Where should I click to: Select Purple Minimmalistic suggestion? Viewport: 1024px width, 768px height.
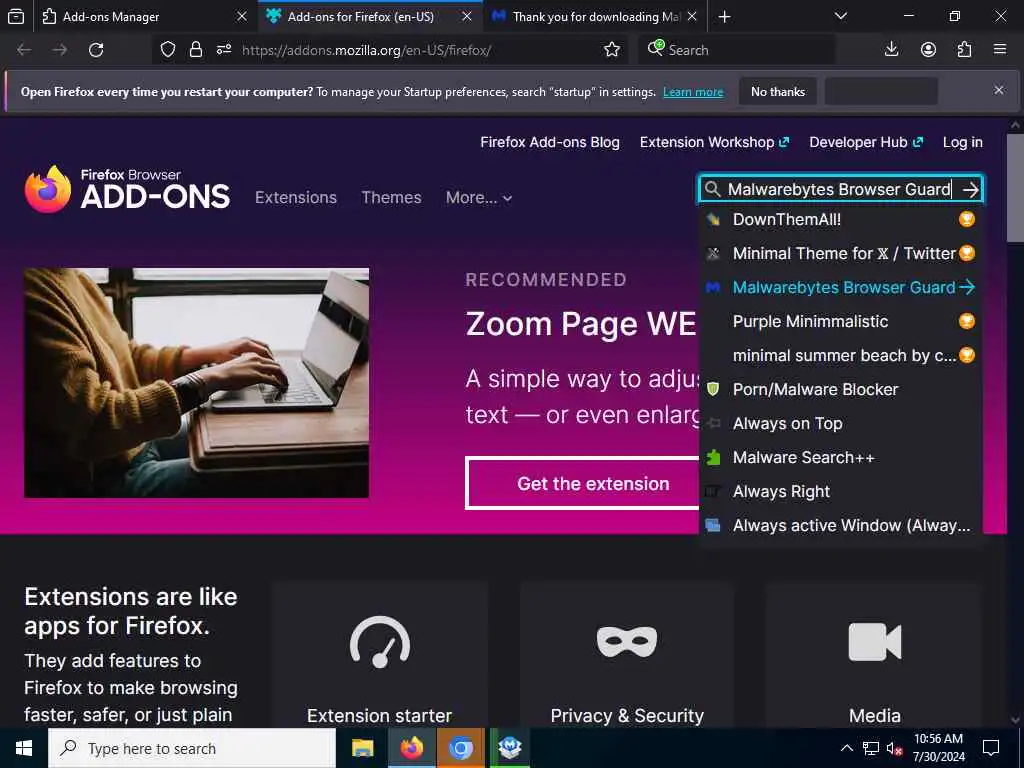click(x=840, y=321)
